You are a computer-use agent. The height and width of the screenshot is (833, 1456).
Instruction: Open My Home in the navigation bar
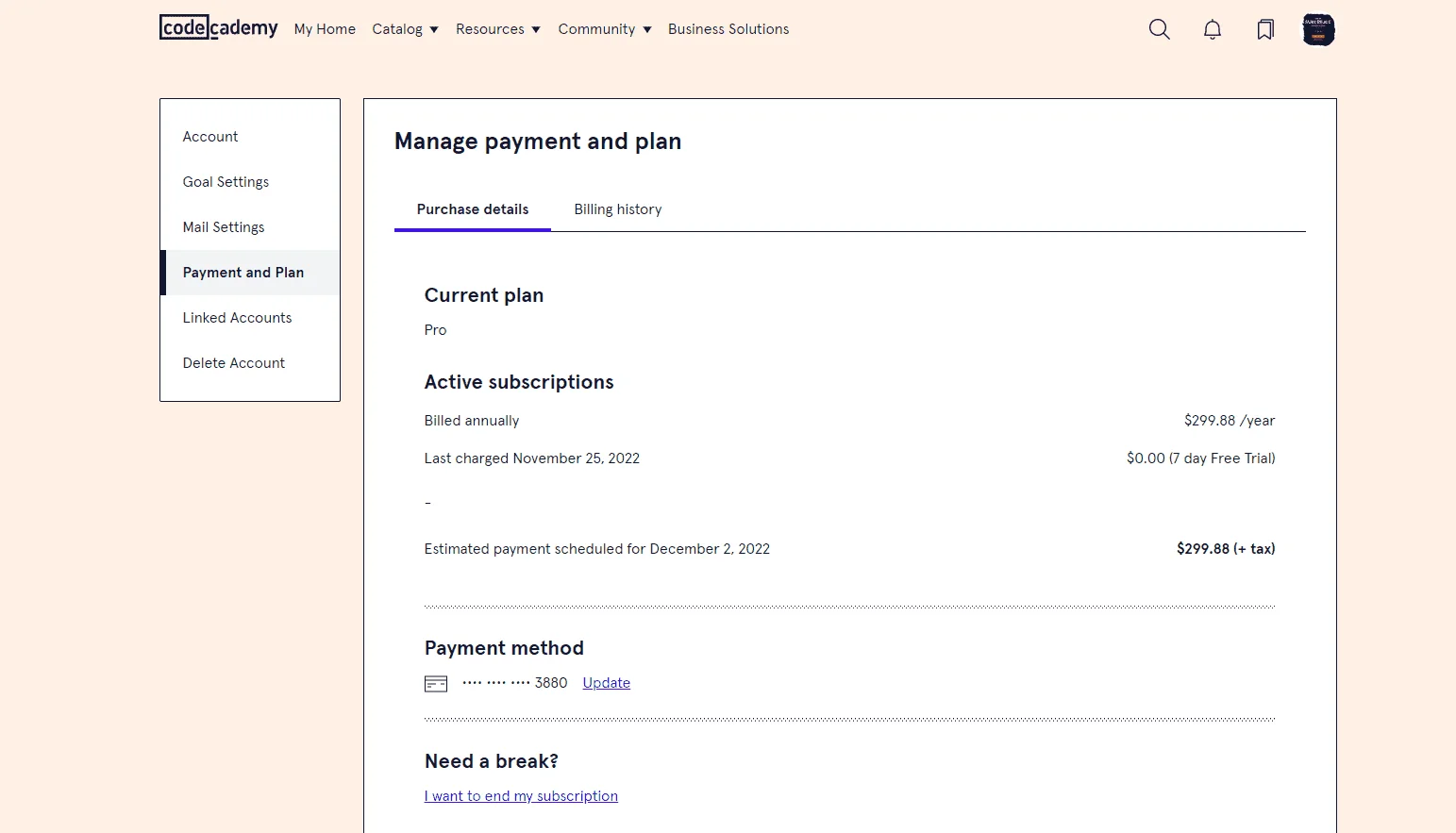[325, 29]
